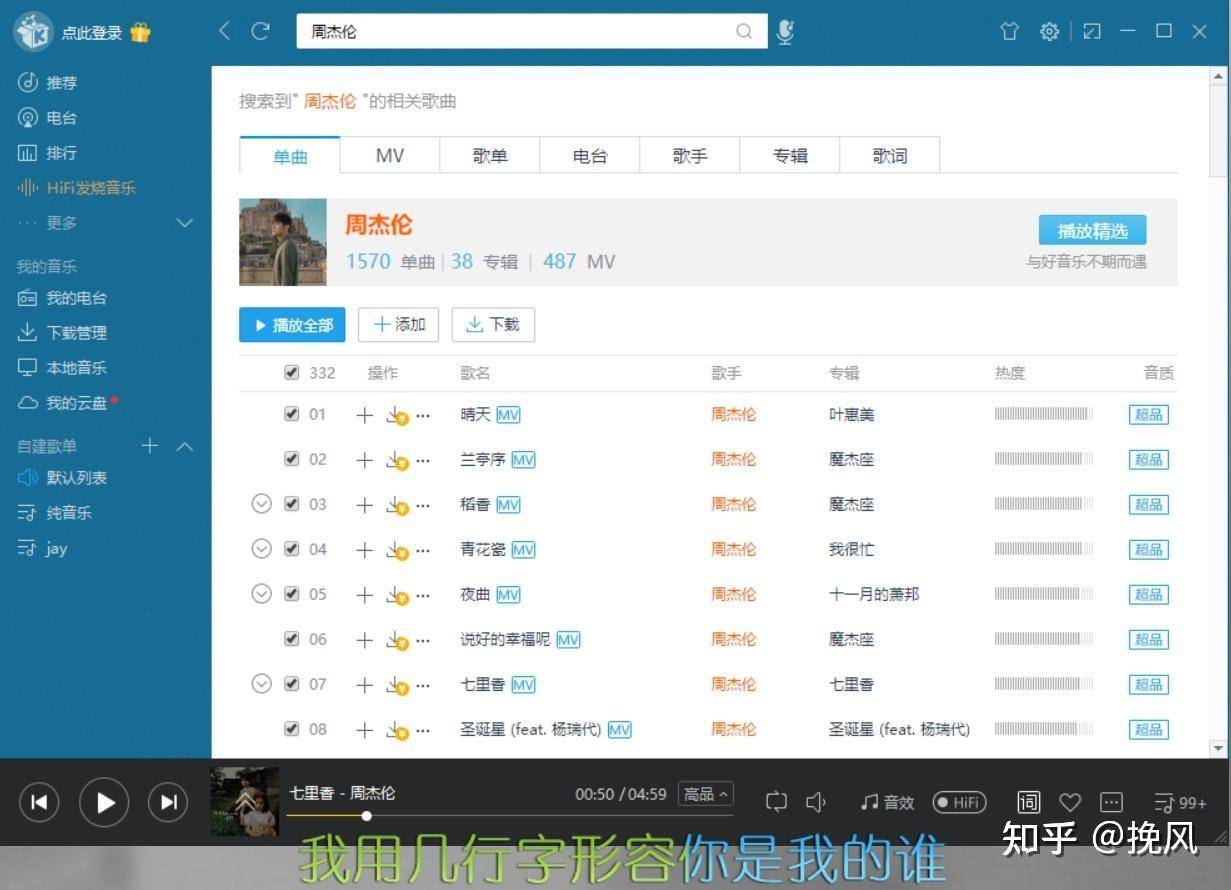Play the previous track
Image resolution: width=1231 pixels, height=890 pixels.
39,802
